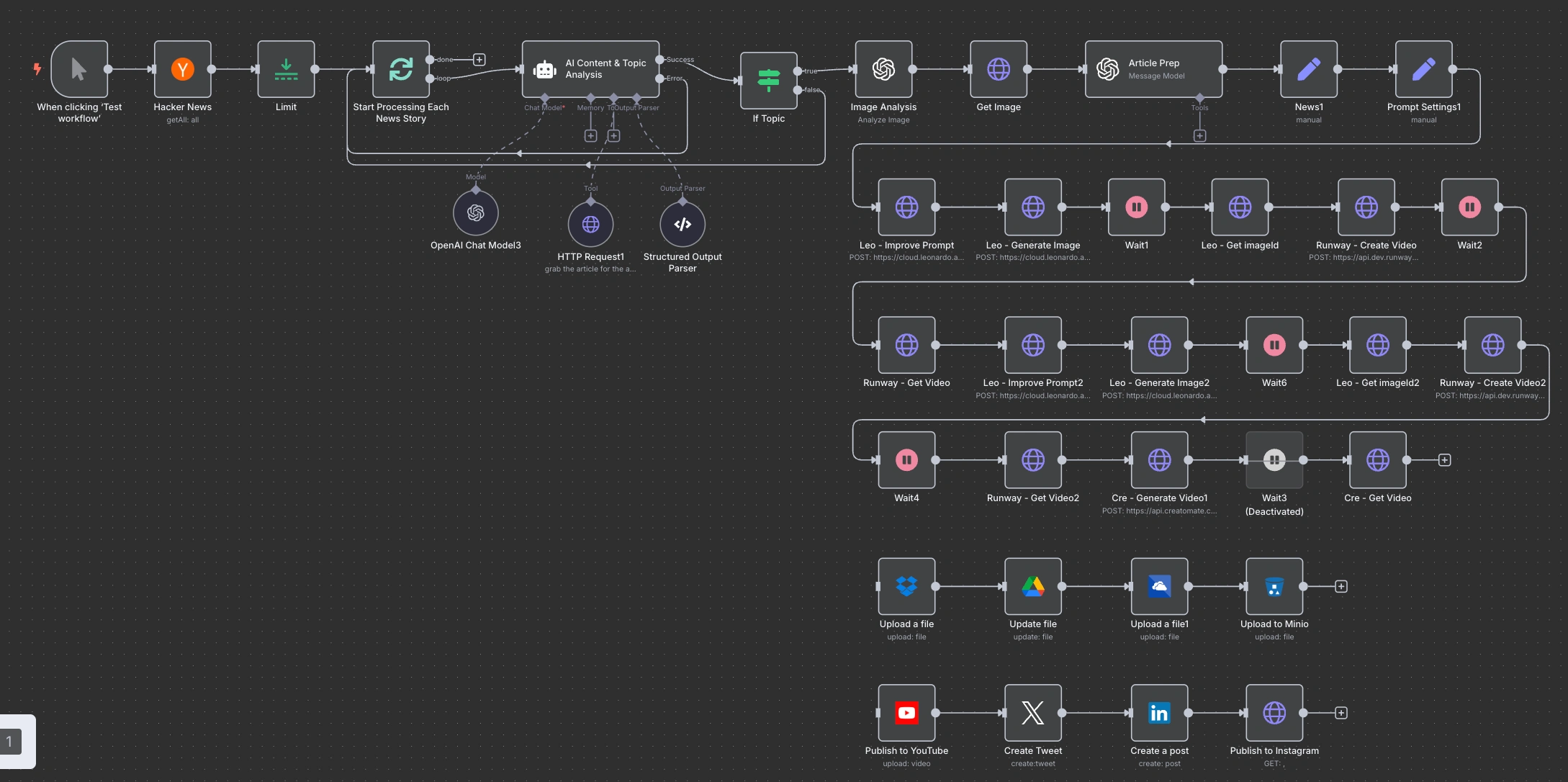This screenshot has height=782, width=1568.
Task: Select the Leo - Get imageId node
Action: coord(1240,207)
